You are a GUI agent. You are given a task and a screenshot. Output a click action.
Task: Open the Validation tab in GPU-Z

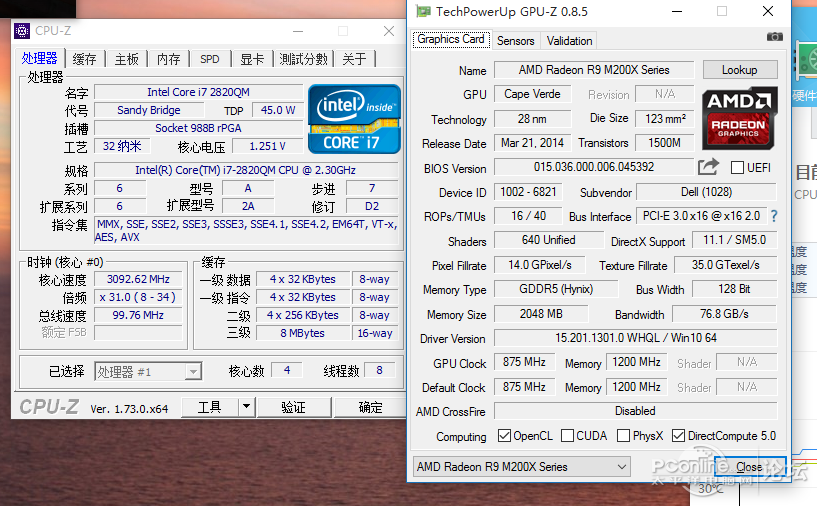569,41
